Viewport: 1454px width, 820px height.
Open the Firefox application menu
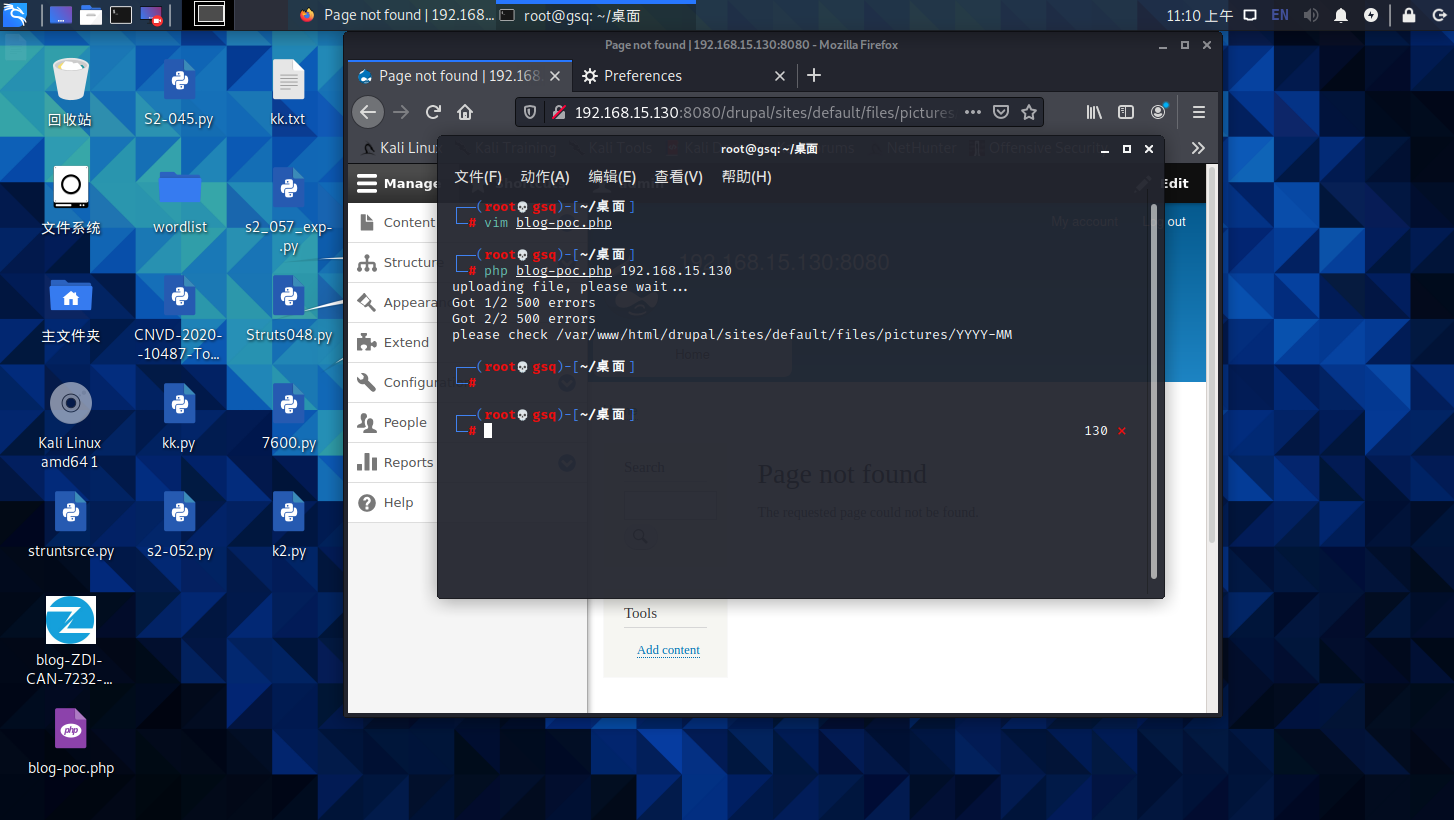[1197, 112]
